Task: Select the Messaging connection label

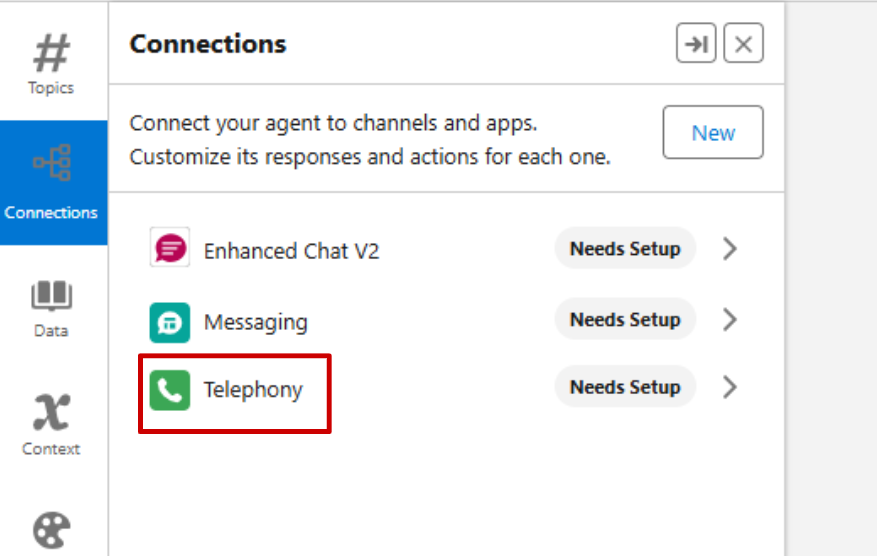Action: point(256,322)
